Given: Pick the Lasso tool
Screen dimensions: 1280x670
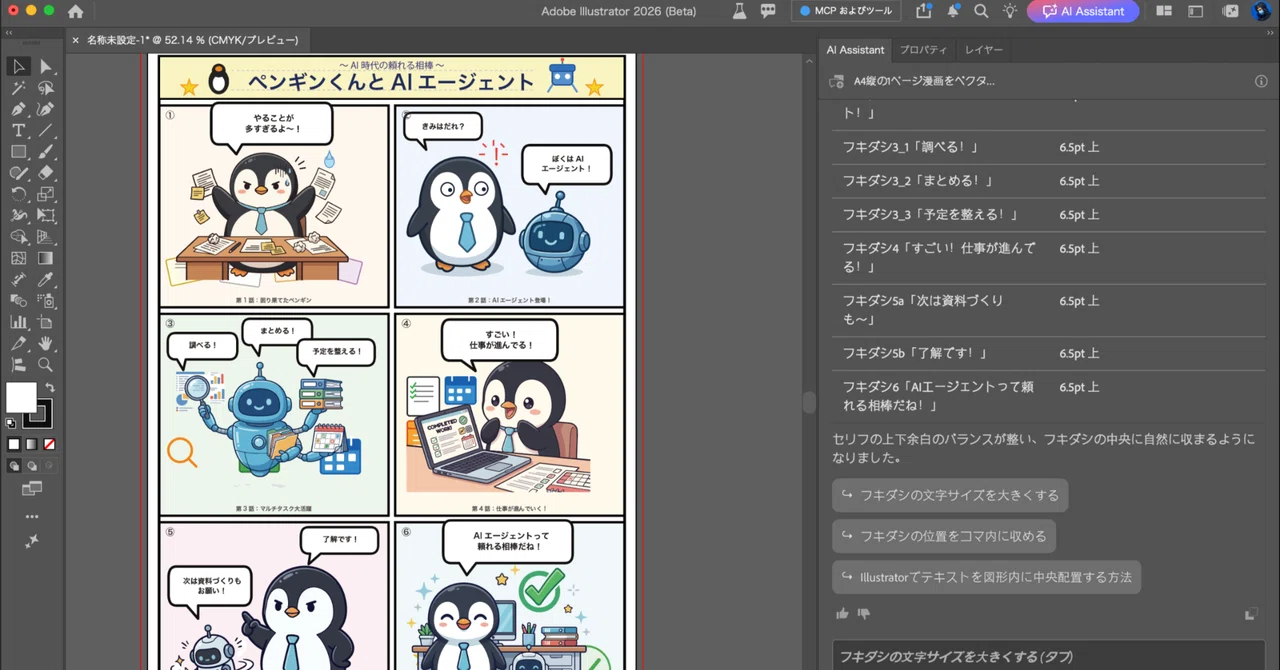Looking at the screenshot, I should (46, 88).
